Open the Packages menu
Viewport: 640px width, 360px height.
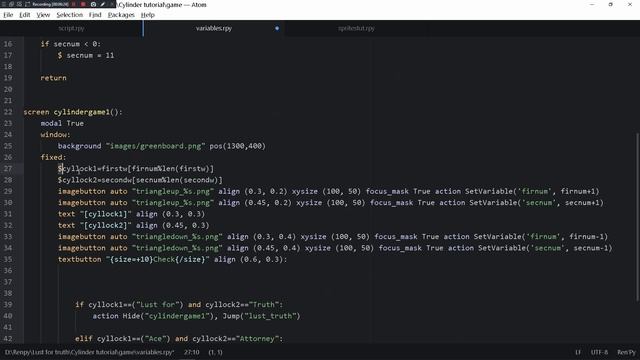click(x=121, y=15)
